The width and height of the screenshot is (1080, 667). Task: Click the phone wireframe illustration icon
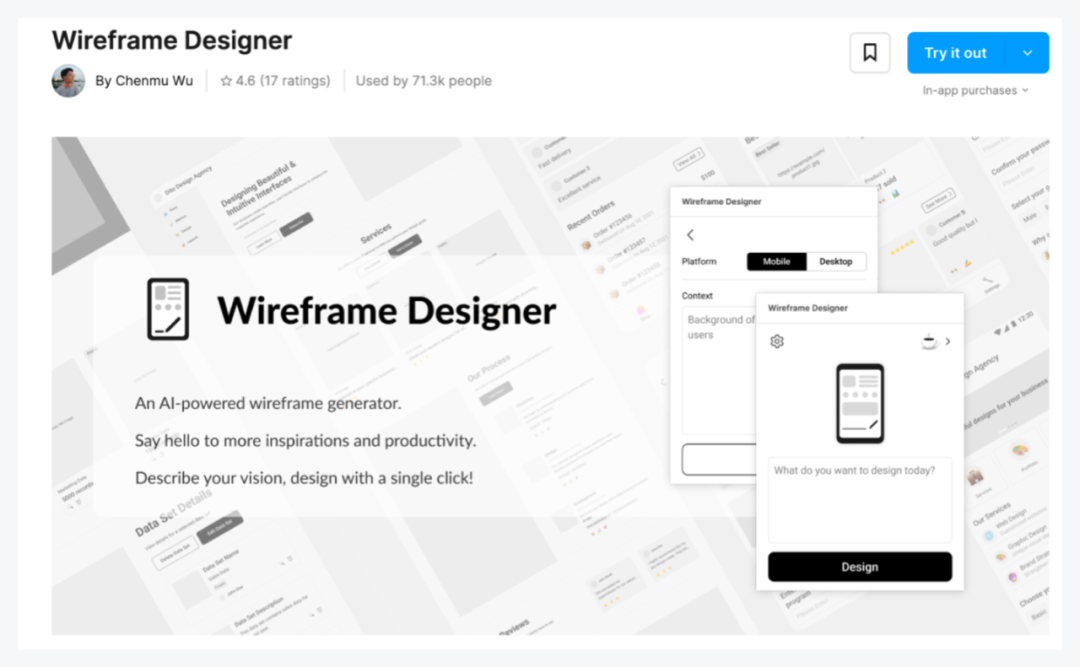[860, 403]
